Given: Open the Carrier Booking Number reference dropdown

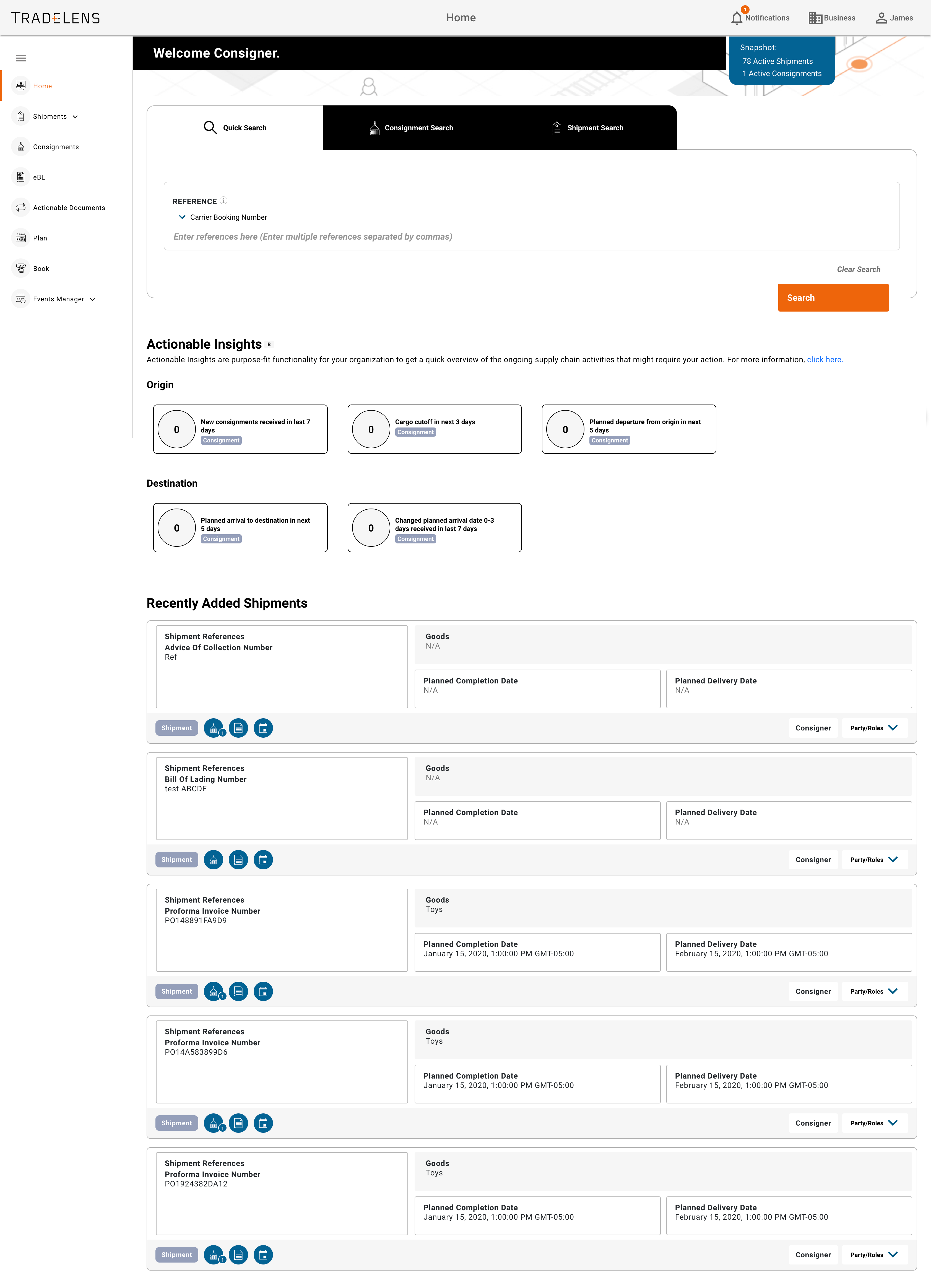Looking at the screenshot, I should [182, 217].
